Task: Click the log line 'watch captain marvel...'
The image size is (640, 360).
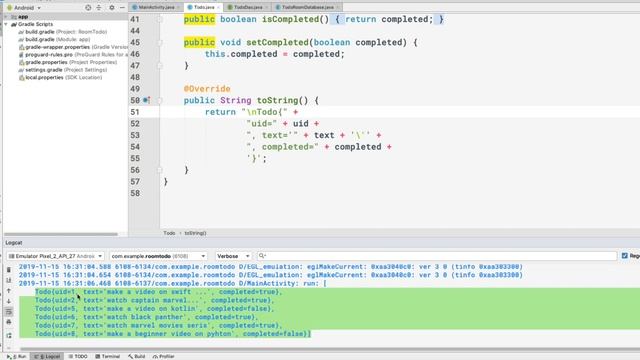Action: [x=155, y=300]
